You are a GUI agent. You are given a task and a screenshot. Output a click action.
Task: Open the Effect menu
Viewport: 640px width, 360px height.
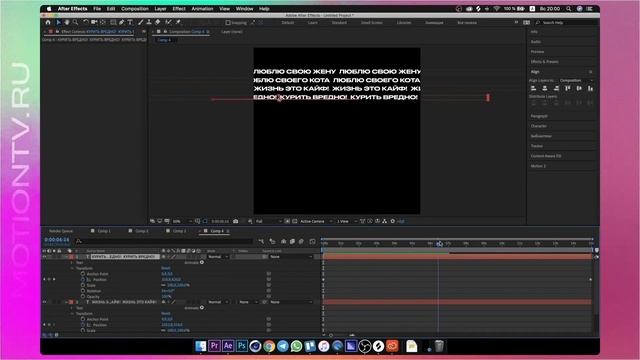pyautogui.click(x=179, y=9)
